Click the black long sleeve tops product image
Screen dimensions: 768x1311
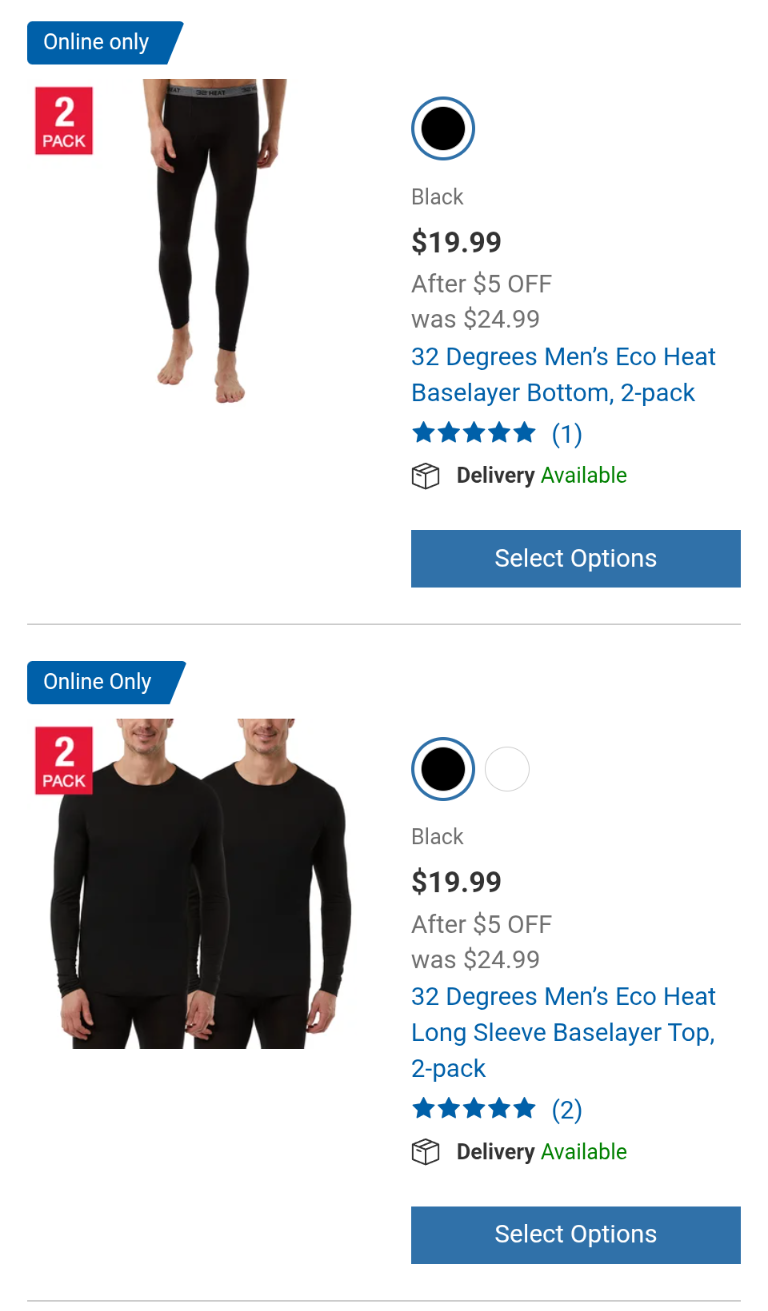coord(200,884)
